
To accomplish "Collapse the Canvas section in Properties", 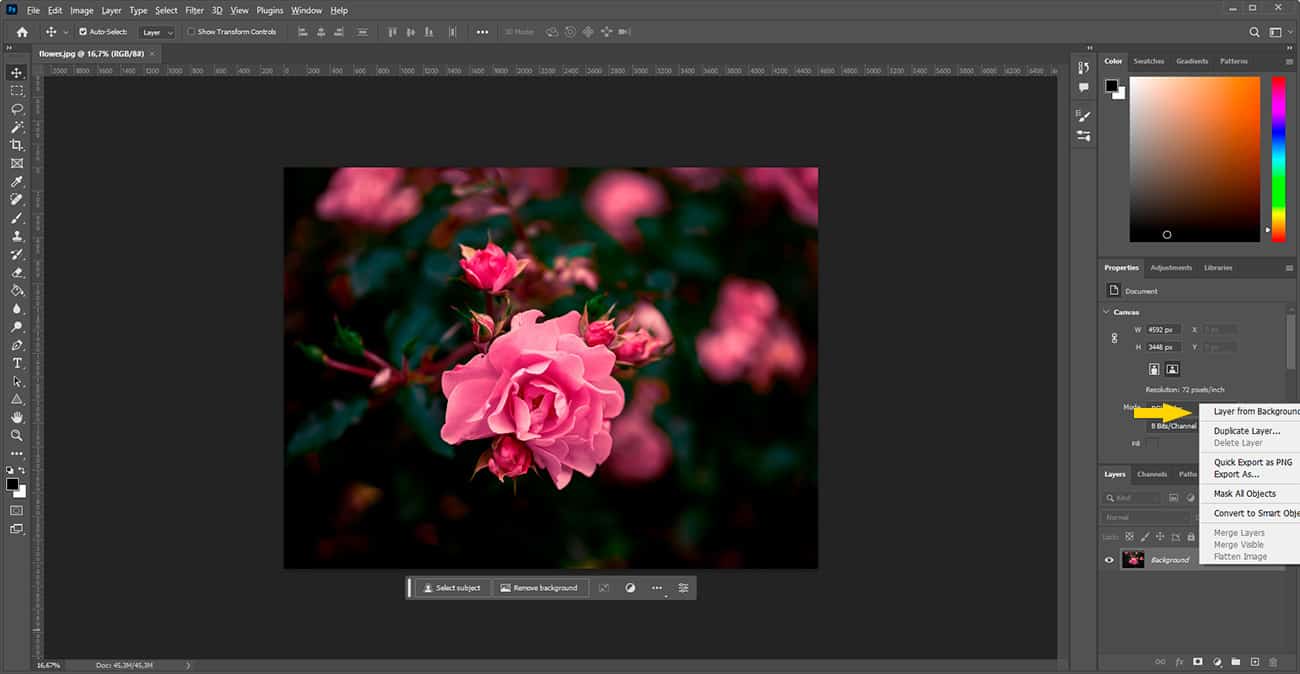I will pos(1107,312).
